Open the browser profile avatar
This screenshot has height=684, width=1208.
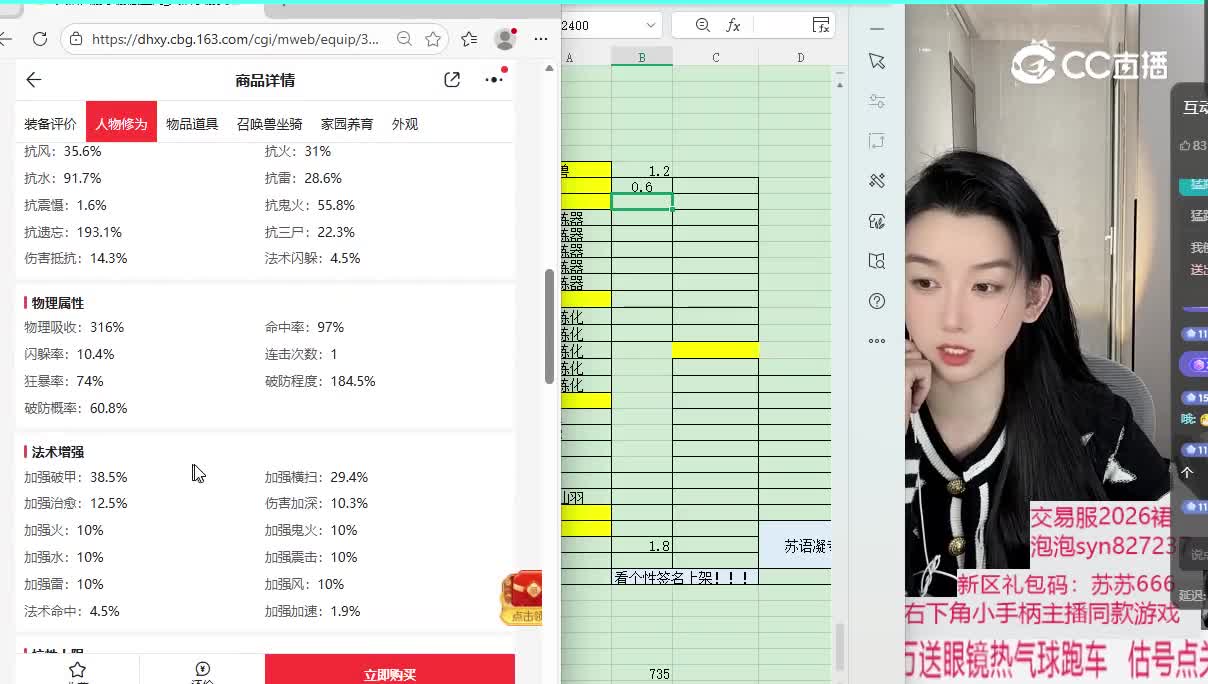[x=505, y=39]
